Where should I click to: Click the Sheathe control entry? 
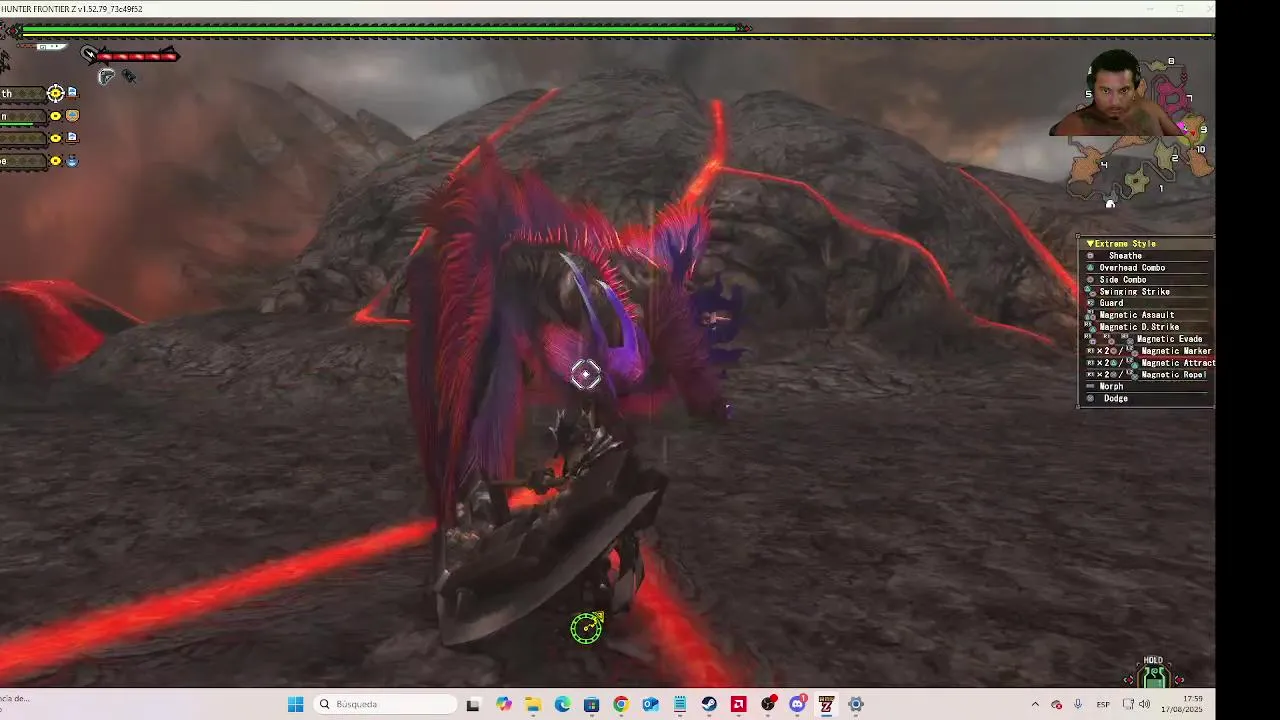pos(1125,256)
